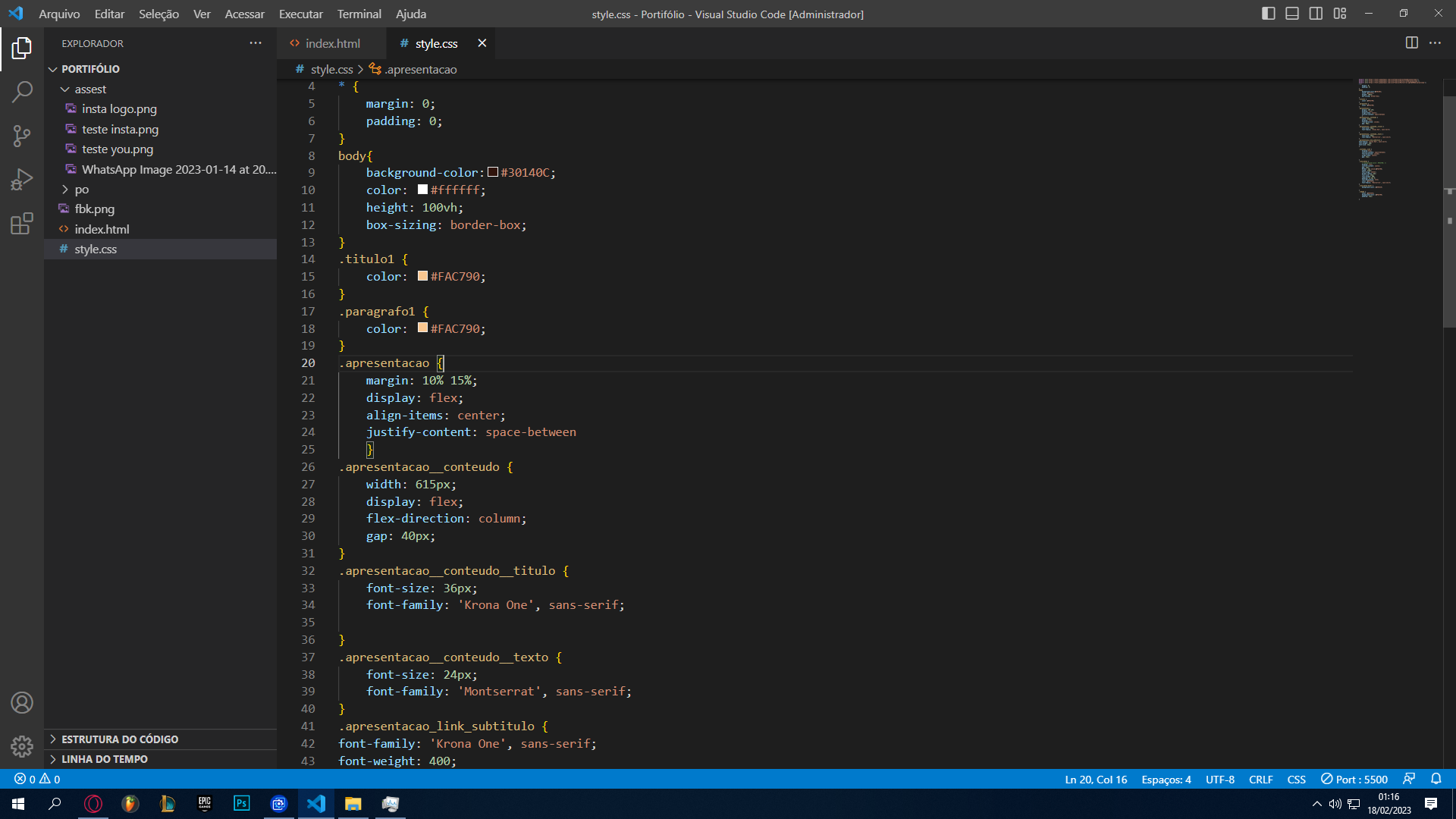1456x819 pixels.
Task: Open the Editar menu
Action: point(109,14)
